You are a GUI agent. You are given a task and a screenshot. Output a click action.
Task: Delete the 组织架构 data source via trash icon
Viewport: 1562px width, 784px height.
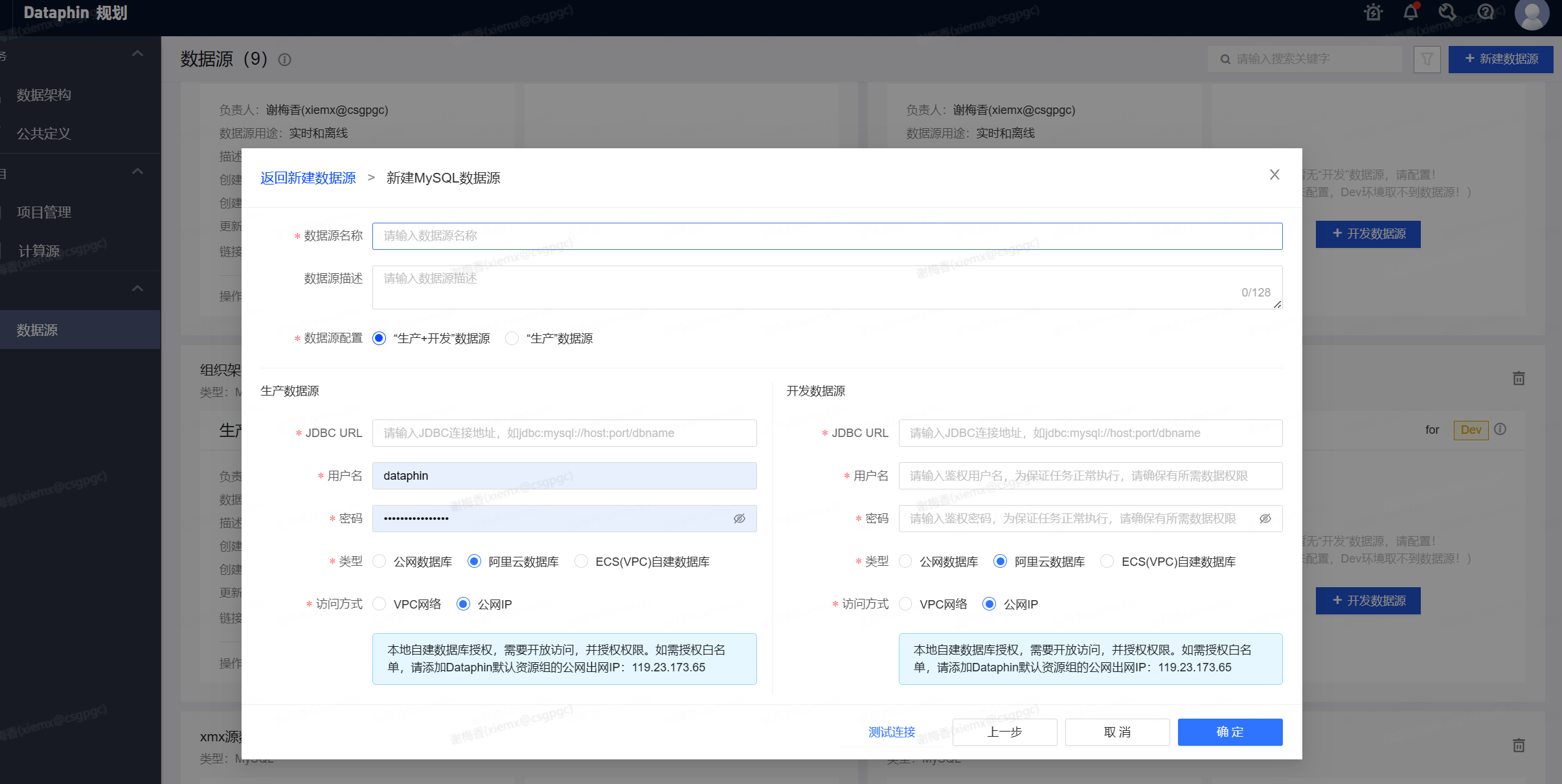tap(1519, 378)
